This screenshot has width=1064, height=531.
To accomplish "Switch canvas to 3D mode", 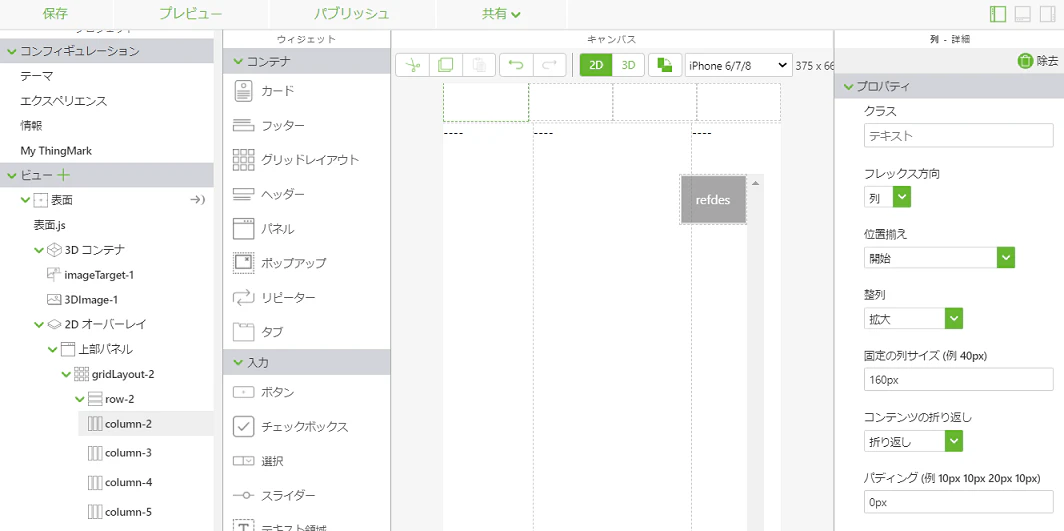I will 628,65.
